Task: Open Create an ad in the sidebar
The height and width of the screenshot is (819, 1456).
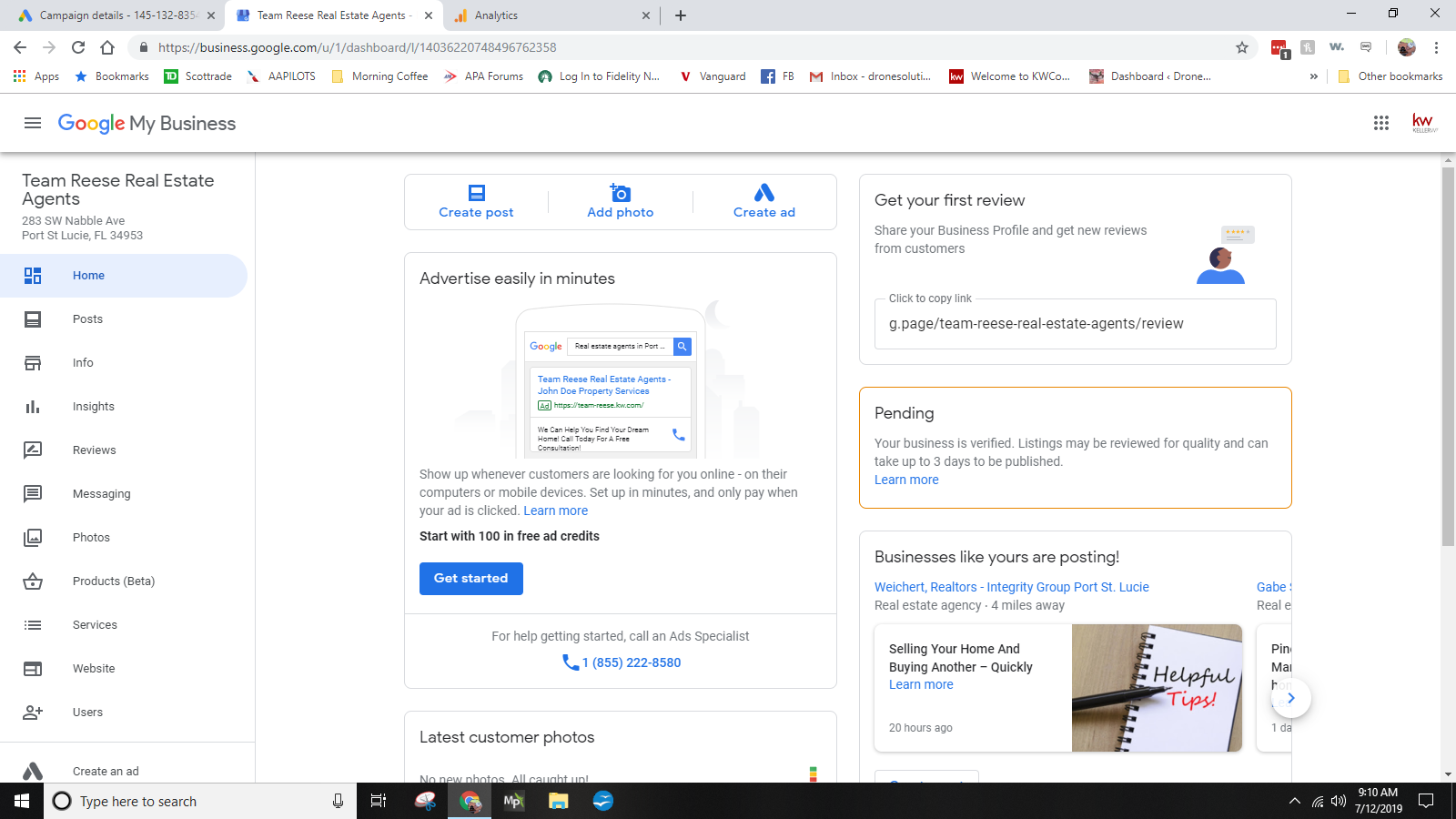Action: [124, 772]
